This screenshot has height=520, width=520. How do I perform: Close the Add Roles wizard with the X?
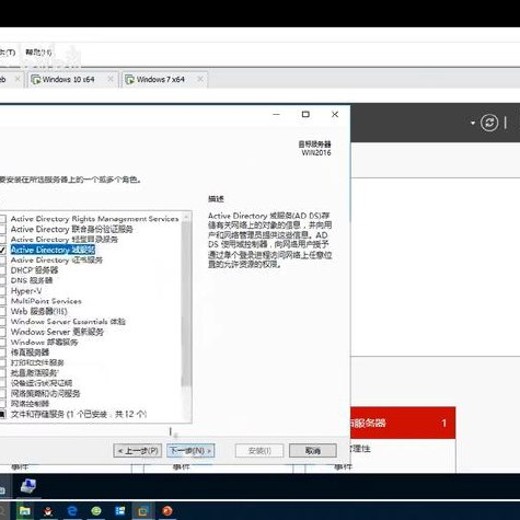tap(335, 114)
